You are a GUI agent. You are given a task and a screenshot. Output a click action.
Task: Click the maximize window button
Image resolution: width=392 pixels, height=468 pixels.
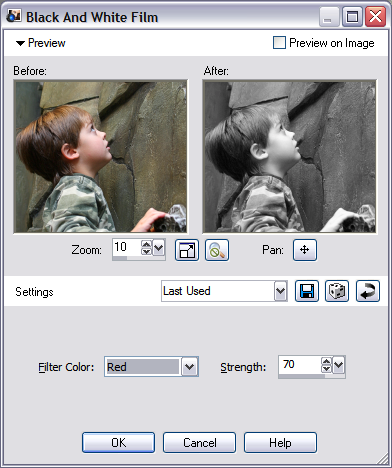click(x=352, y=16)
